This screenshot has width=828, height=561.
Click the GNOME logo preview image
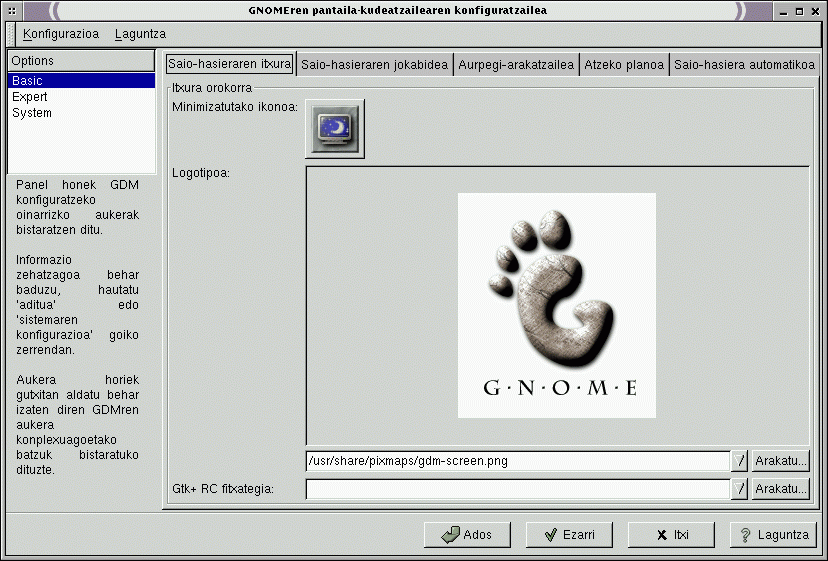557,305
